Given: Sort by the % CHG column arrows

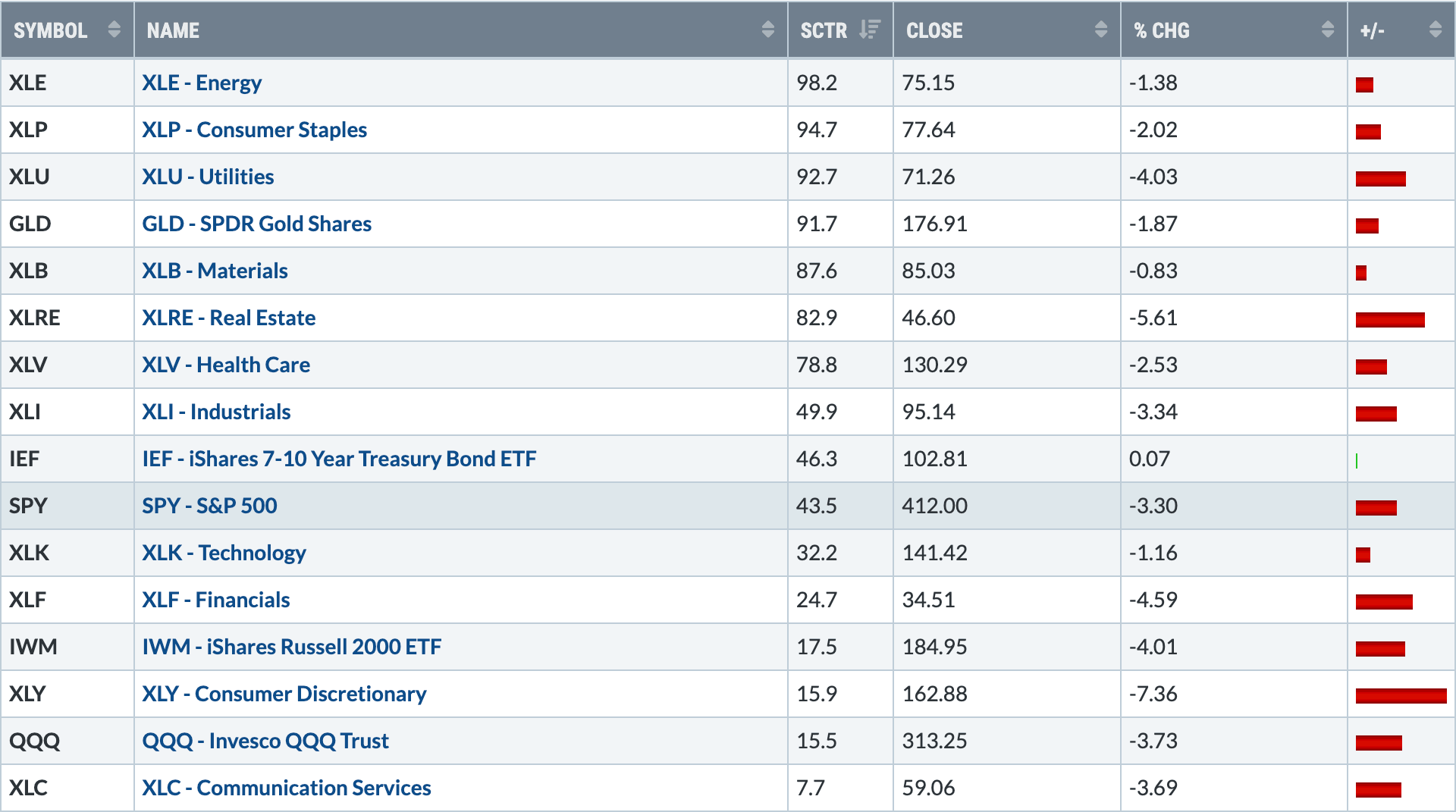Looking at the screenshot, I should 1328,30.
